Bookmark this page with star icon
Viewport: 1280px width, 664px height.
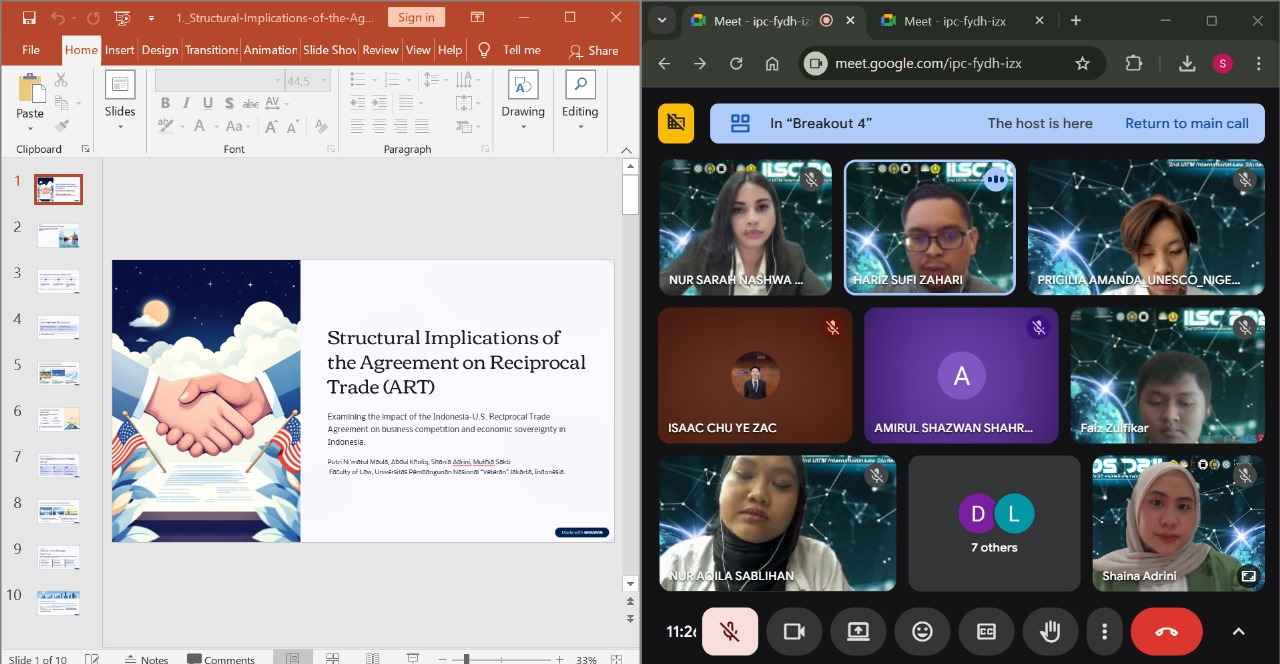click(1082, 63)
